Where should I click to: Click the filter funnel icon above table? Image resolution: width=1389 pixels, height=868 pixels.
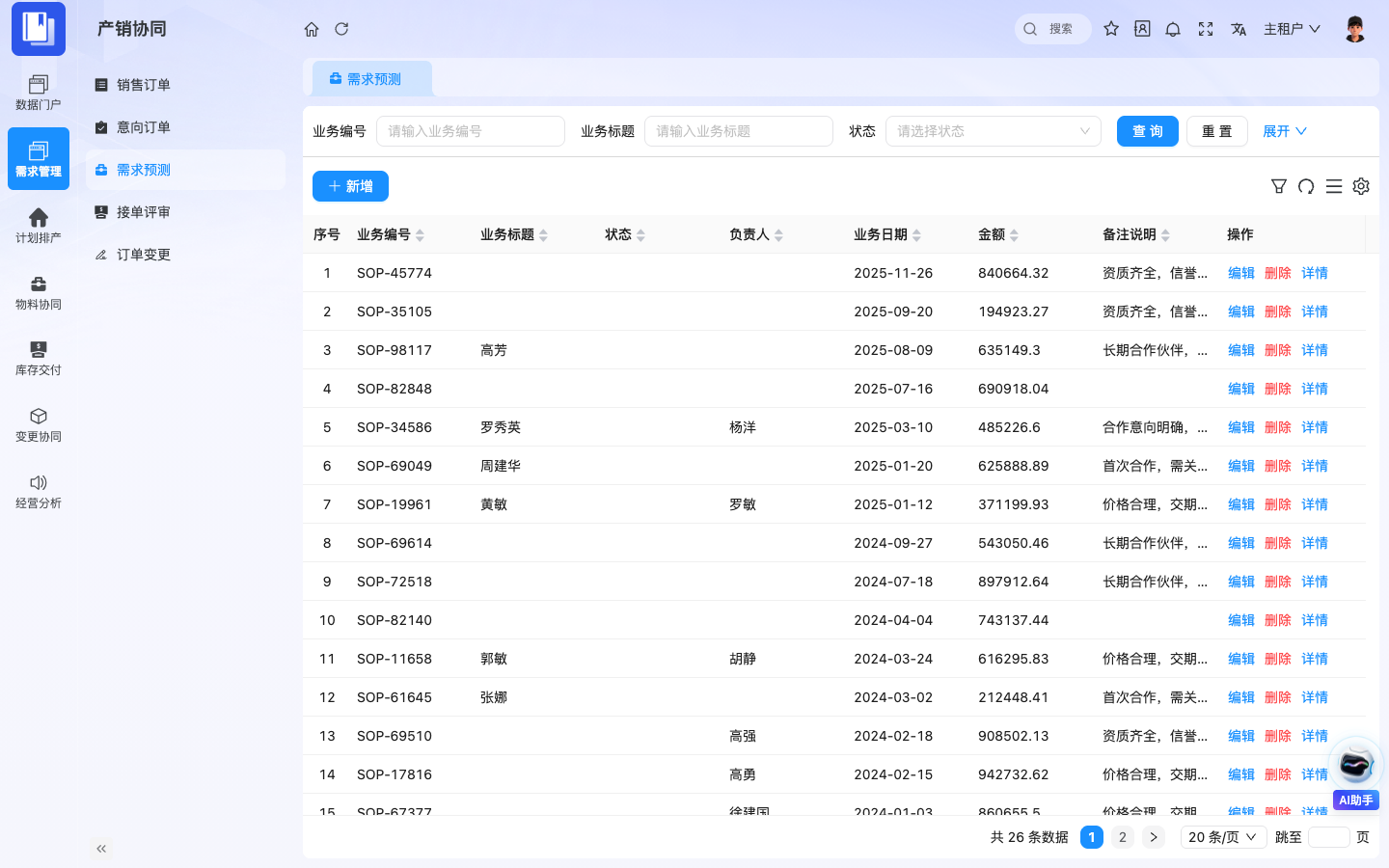(1279, 186)
